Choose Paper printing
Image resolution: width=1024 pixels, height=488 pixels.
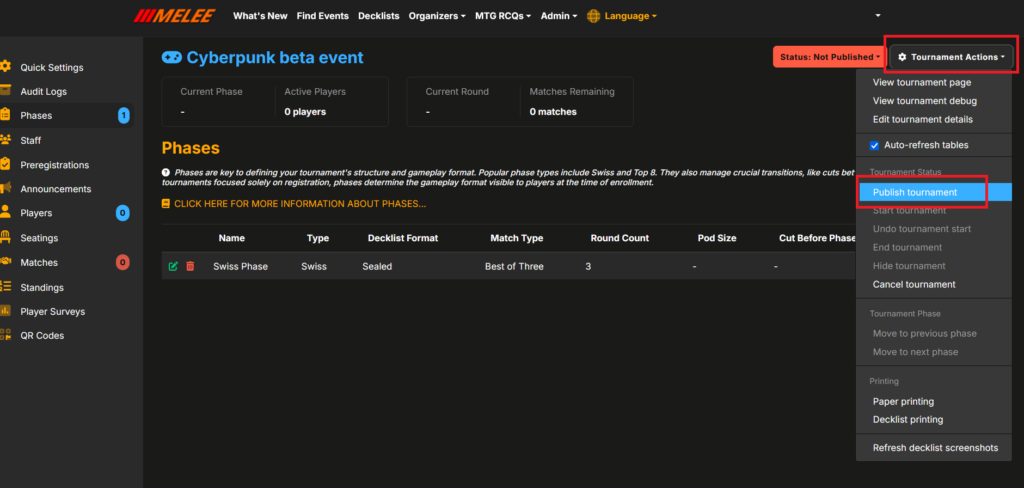pyautogui.click(x=903, y=401)
